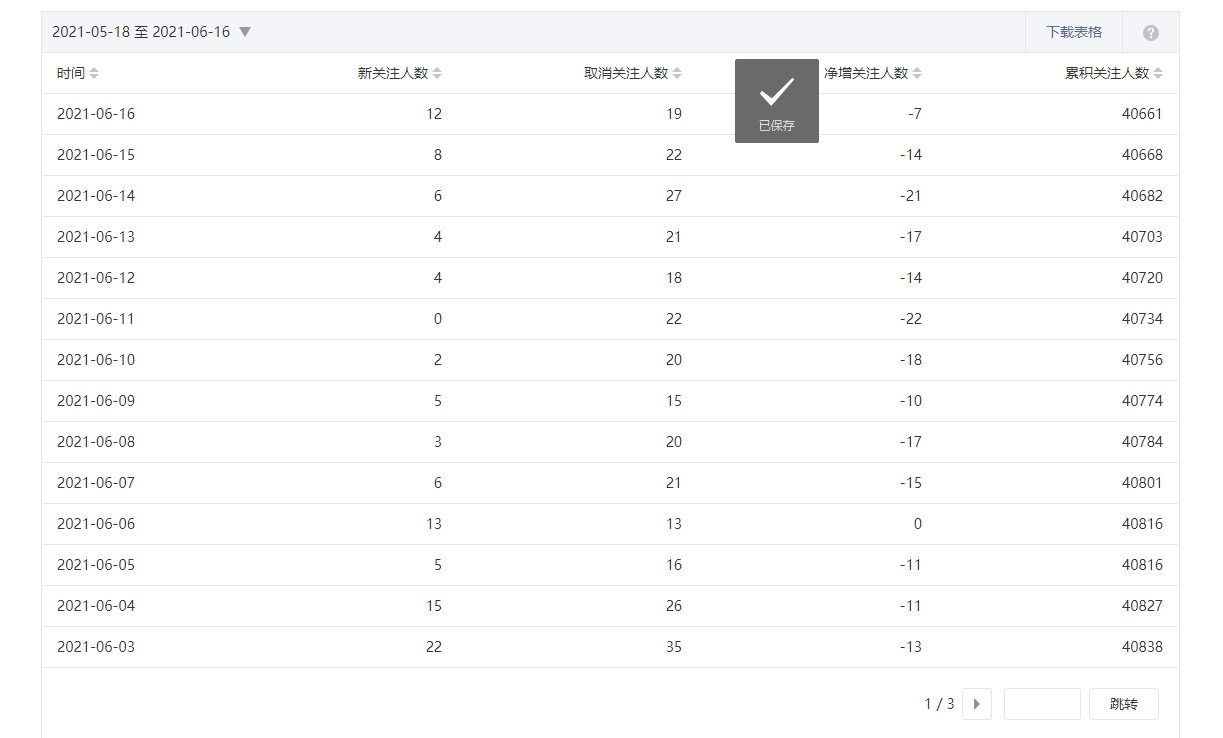The image size is (1223, 738).
Task: Click the 1 / 3 page indicator
Action: pyautogui.click(x=939, y=704)
